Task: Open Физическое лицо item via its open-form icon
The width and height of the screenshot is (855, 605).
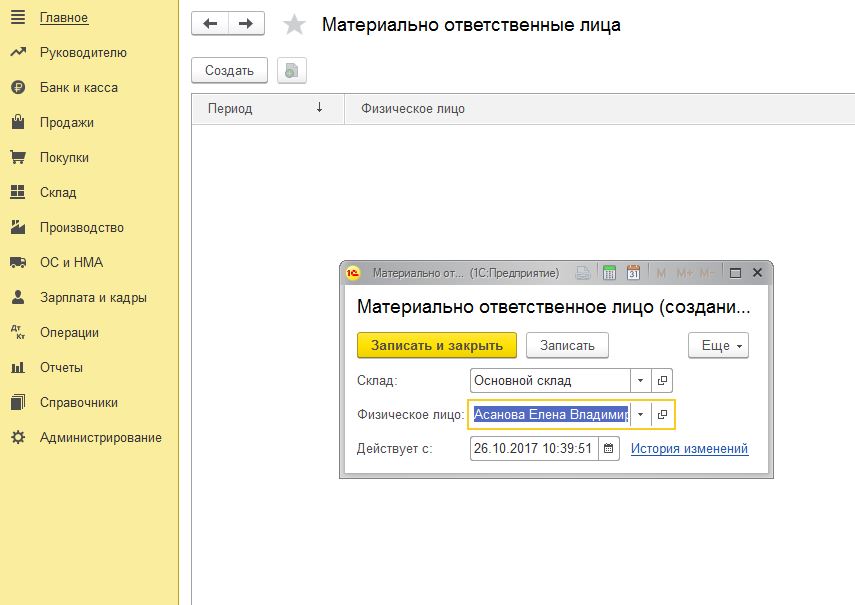Action: (x=662, y=415)
